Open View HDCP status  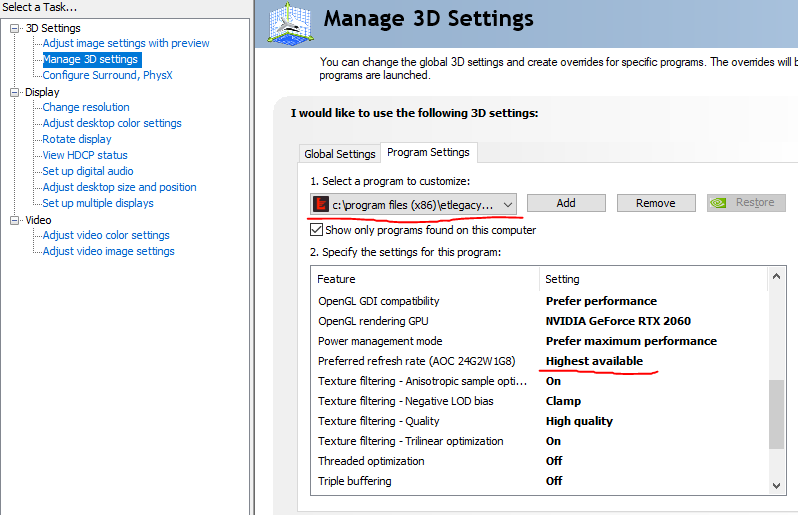[x=85, y=155]
